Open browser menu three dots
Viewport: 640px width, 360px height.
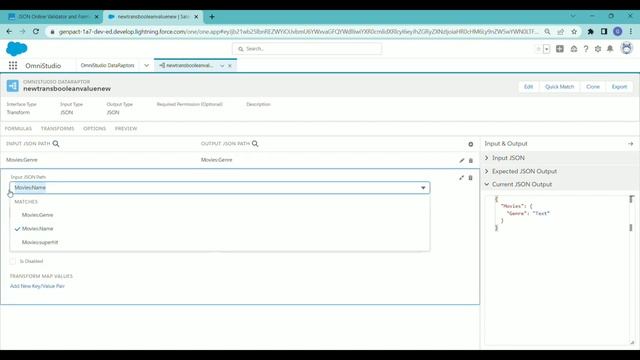[x=631, y=31]
